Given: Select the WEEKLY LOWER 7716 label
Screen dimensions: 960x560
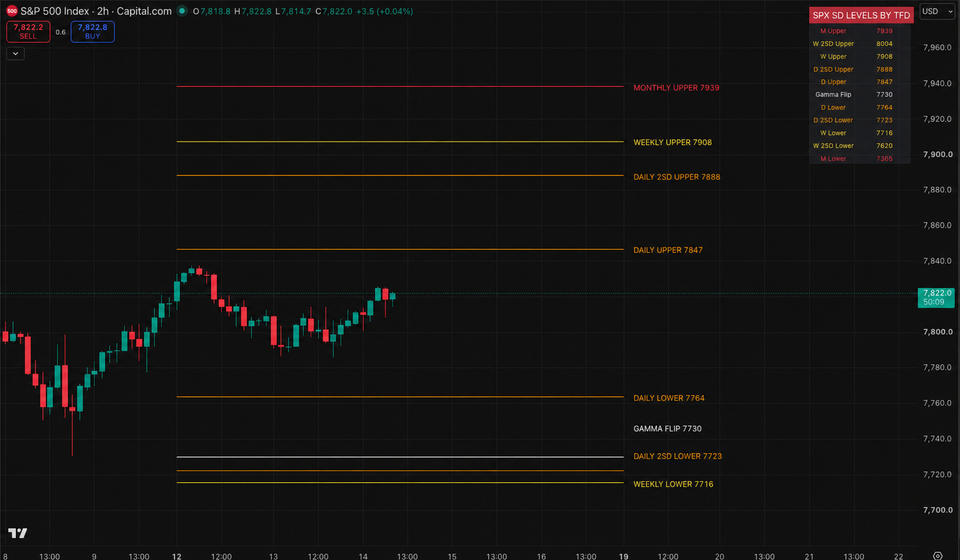Looking at the screenshot, I should click(673, 484).
